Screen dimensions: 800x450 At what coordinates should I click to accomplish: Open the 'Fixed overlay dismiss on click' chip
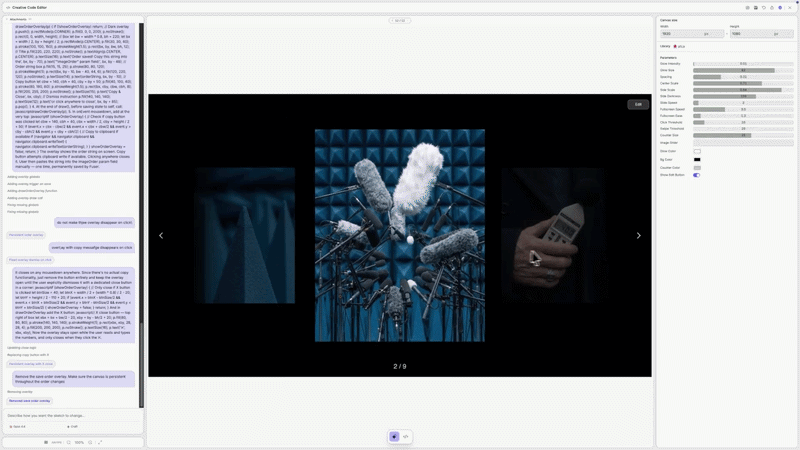[30, 260]
